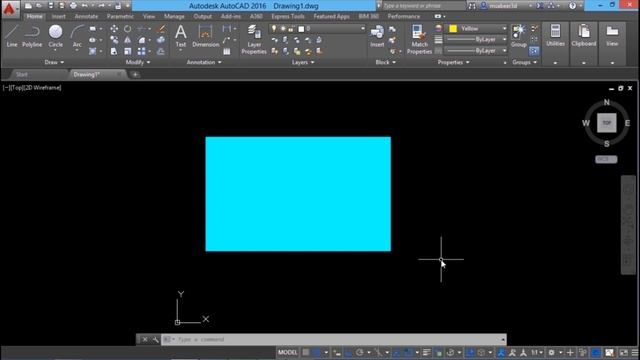
Task: Click the Insert block icon
Action: click(x=377, y=36)
